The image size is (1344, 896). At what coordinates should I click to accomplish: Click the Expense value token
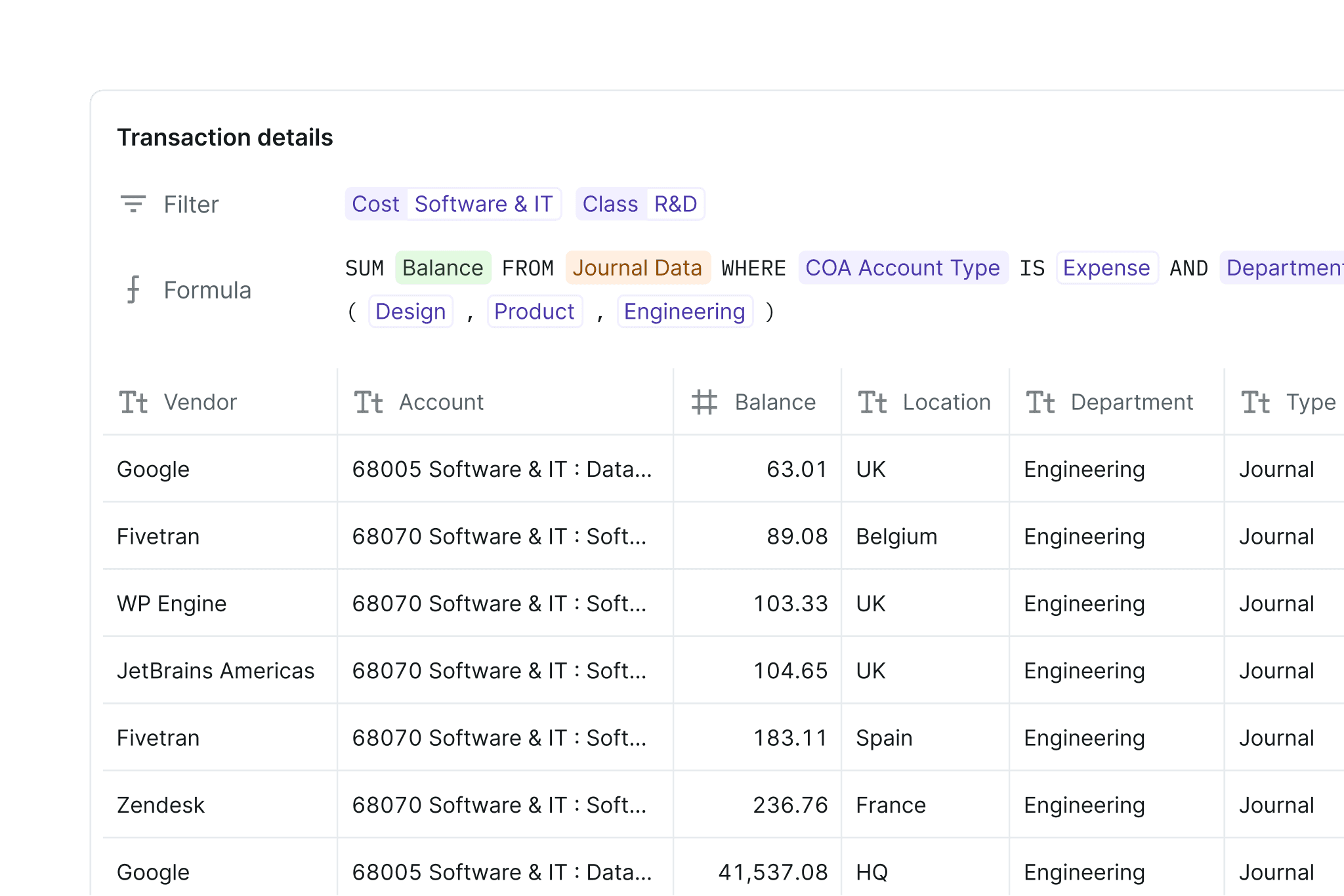(1107, 268)
